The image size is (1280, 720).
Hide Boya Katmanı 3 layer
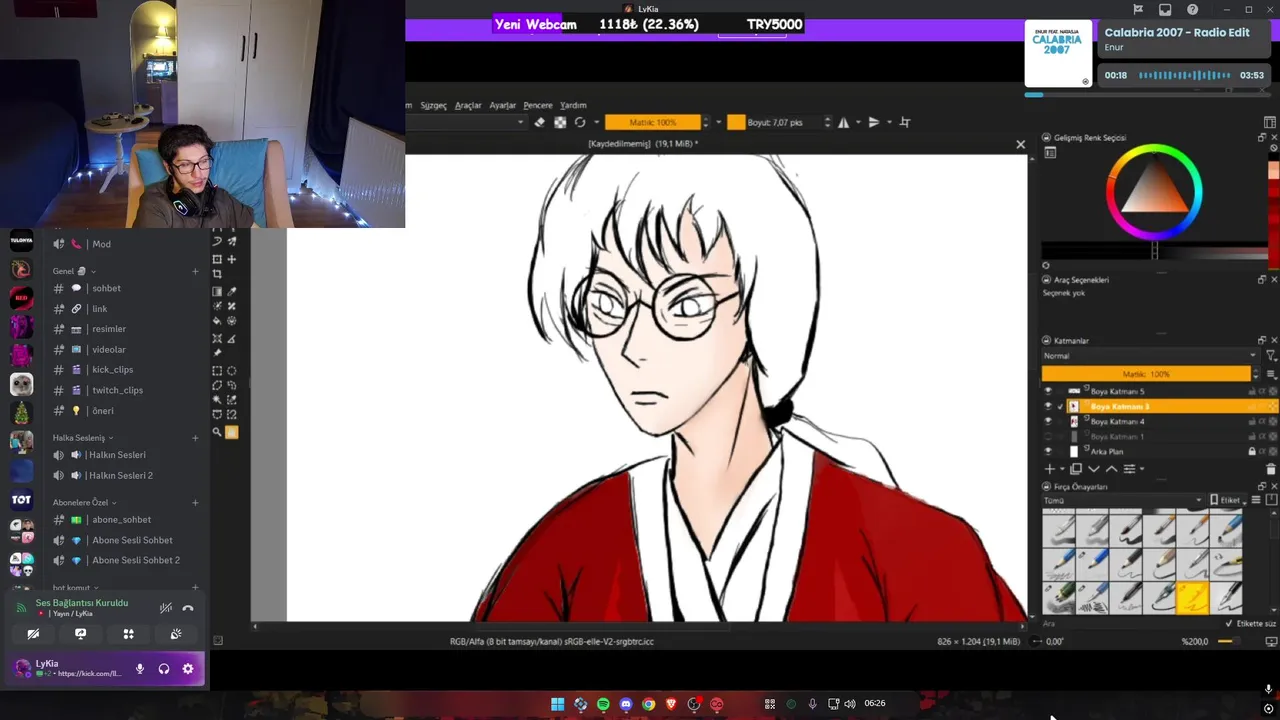[1048, 407]
